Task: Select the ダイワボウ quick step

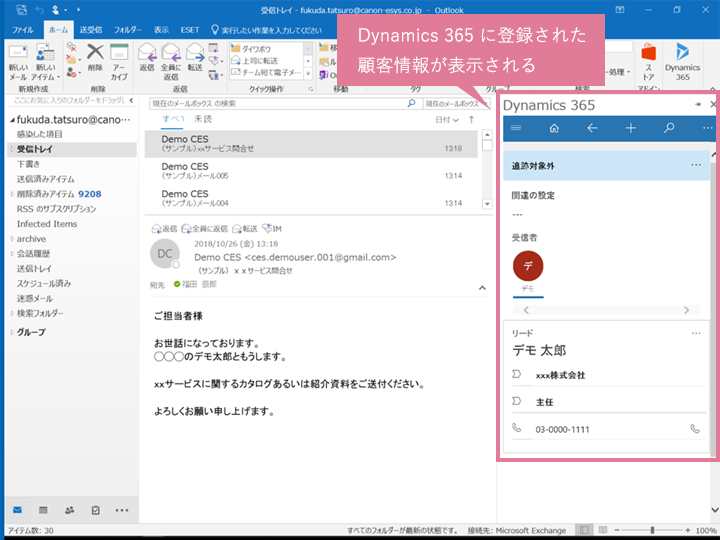Action: (267, 49)
